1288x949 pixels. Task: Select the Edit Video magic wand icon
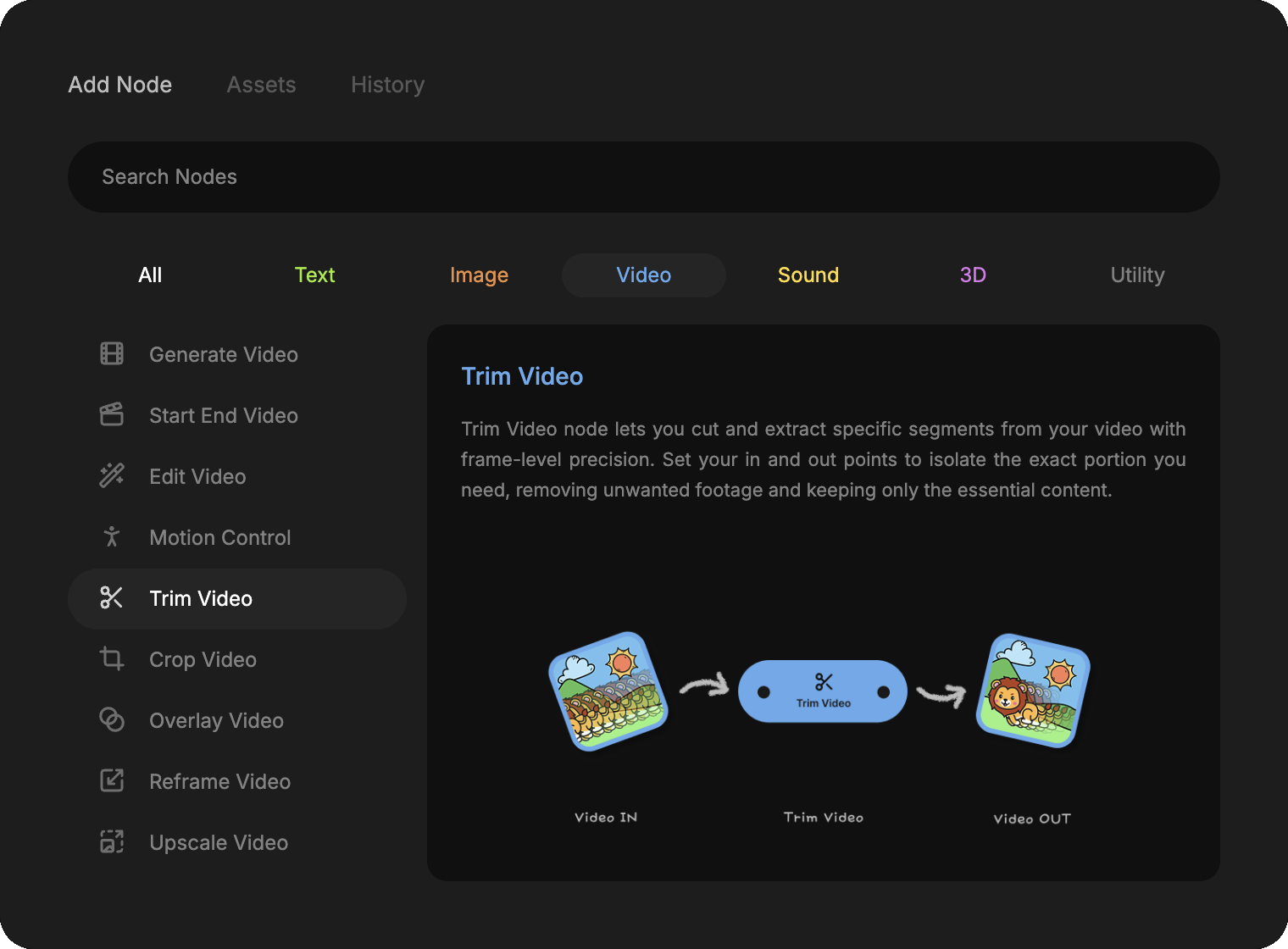point(112,476)
